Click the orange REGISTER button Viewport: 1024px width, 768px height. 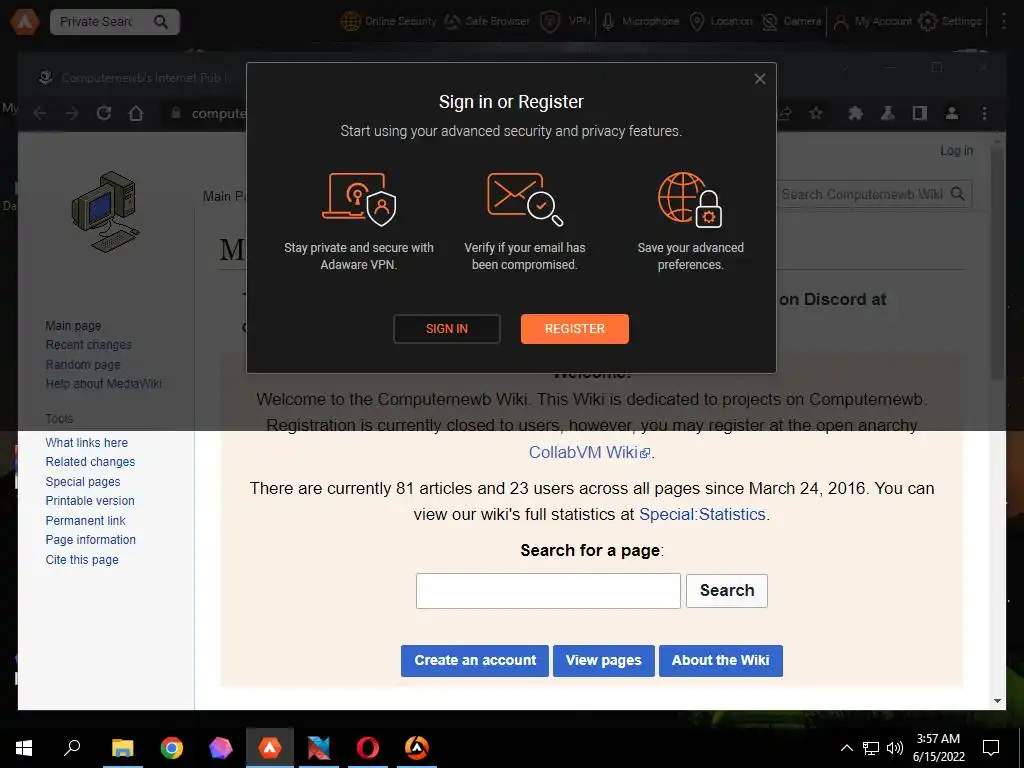[575, 328]
